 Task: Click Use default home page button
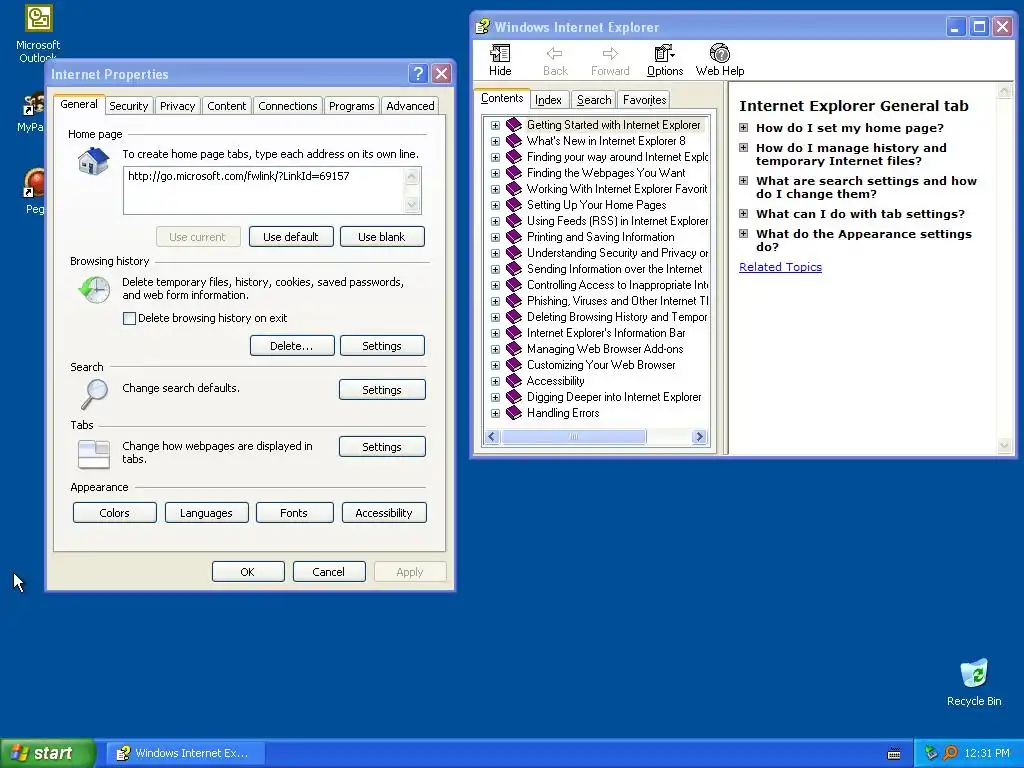pos(291,236)
